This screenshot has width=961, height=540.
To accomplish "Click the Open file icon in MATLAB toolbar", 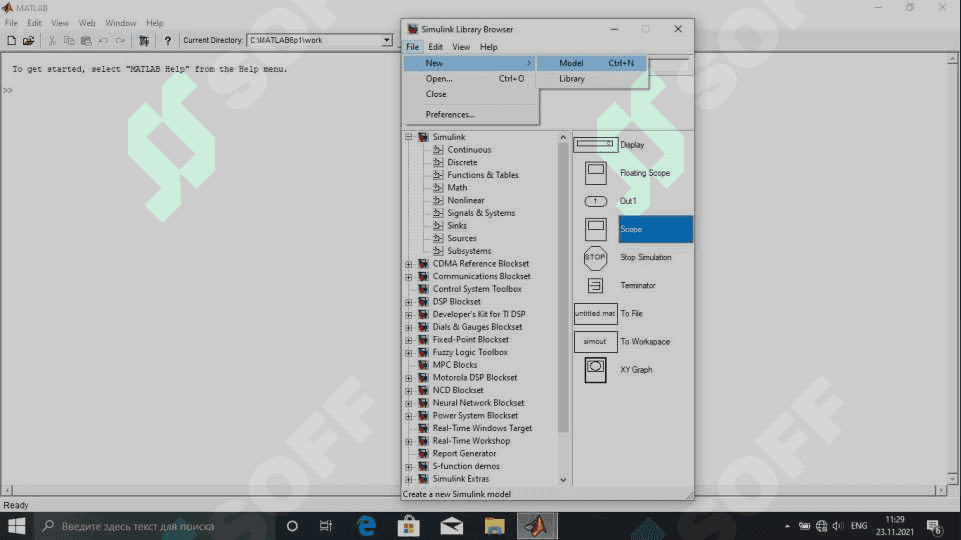I will (28, 40).
